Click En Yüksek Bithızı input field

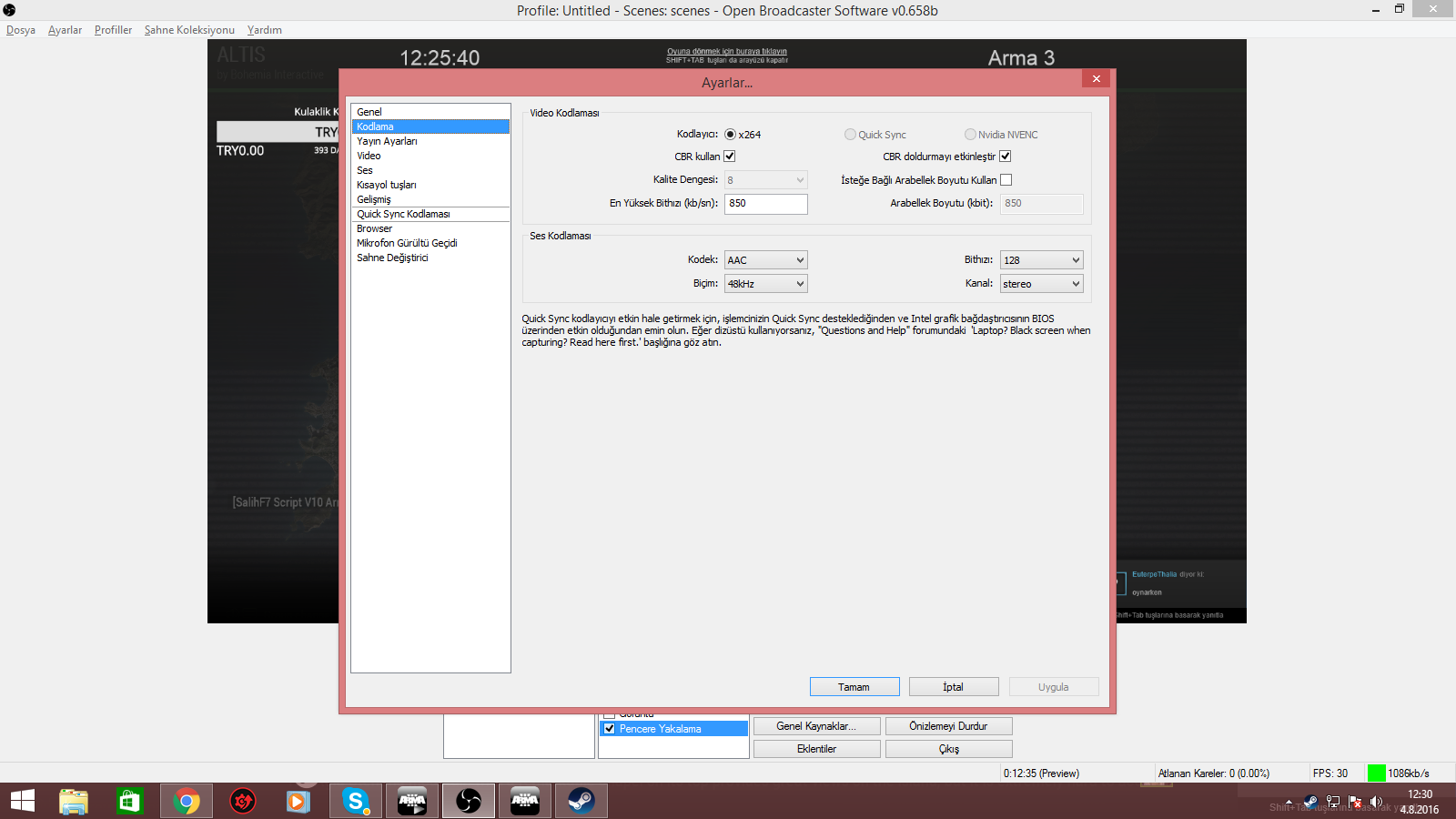[x=766, y=204]
